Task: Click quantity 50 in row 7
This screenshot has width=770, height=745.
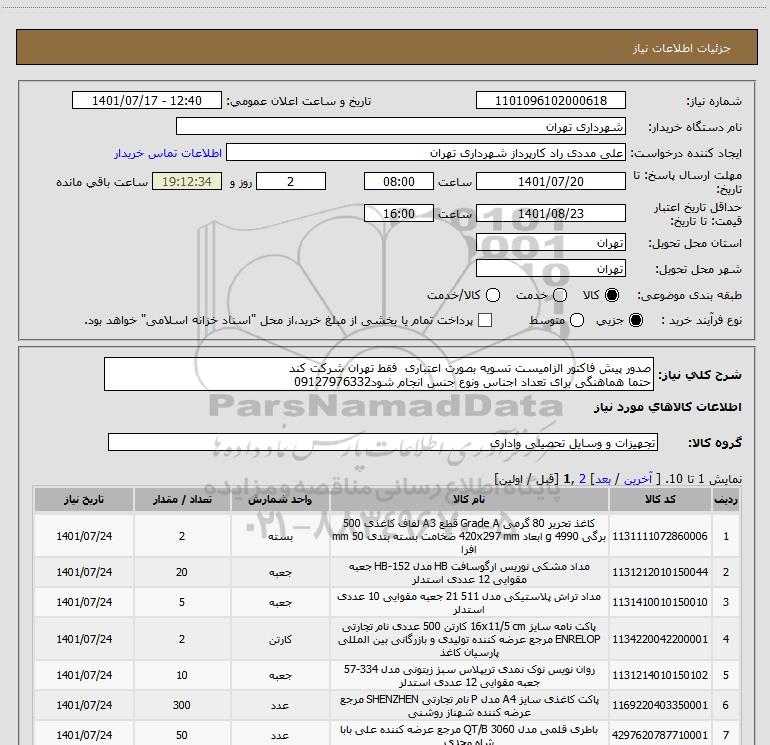Action: [x=182, y=735]
